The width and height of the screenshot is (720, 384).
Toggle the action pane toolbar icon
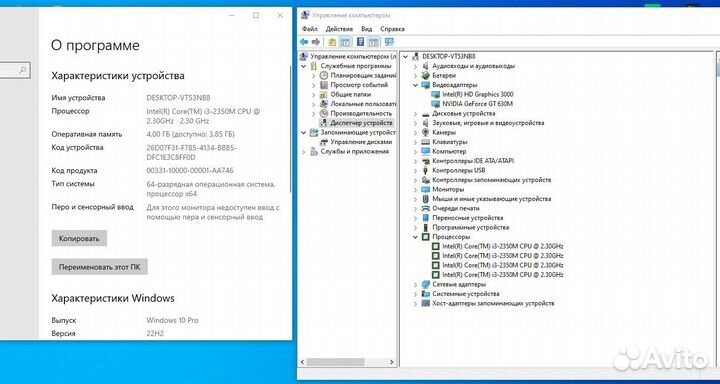pyautogui.click(x=374, y=42)
